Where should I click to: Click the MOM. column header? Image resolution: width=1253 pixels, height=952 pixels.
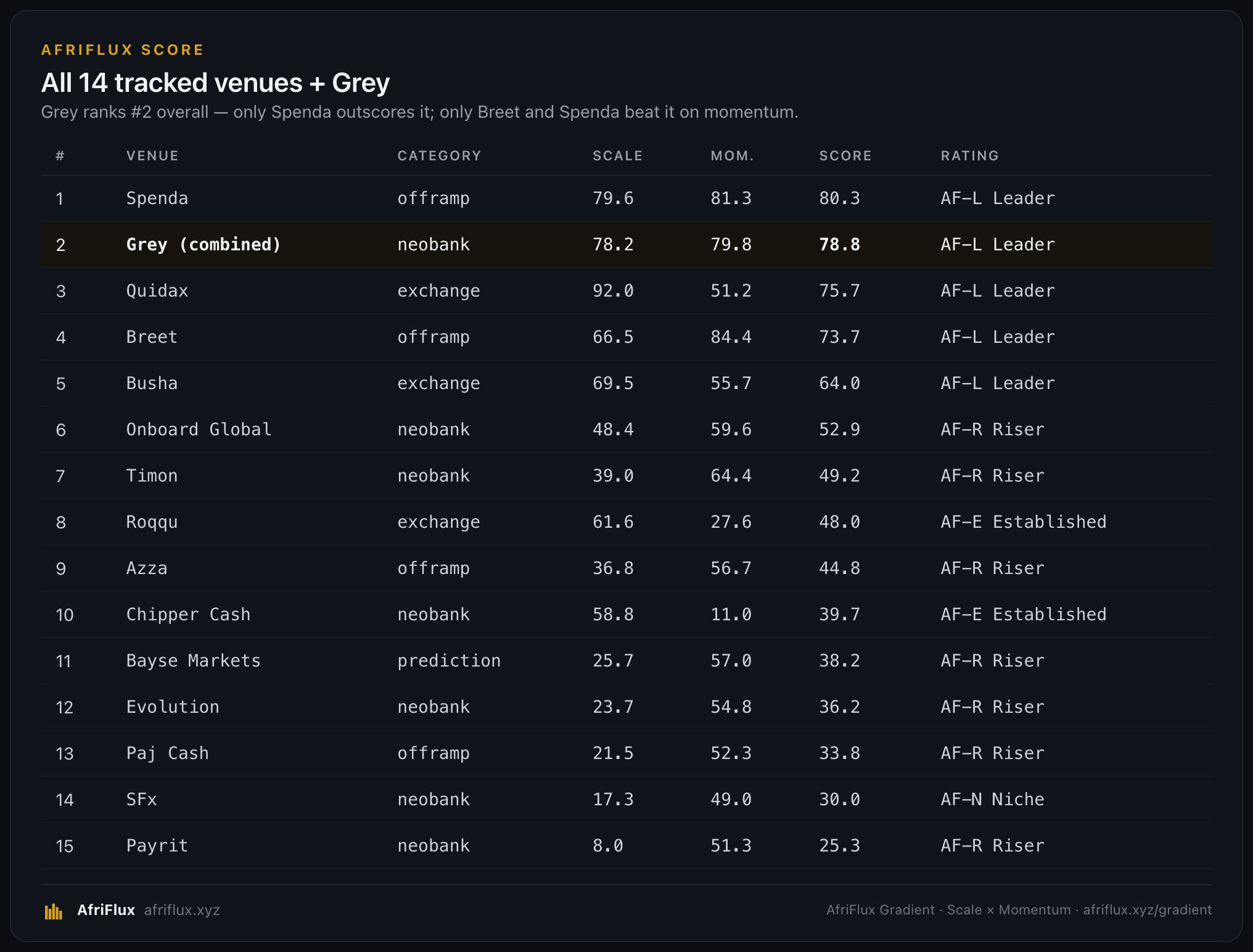(732, 155)
